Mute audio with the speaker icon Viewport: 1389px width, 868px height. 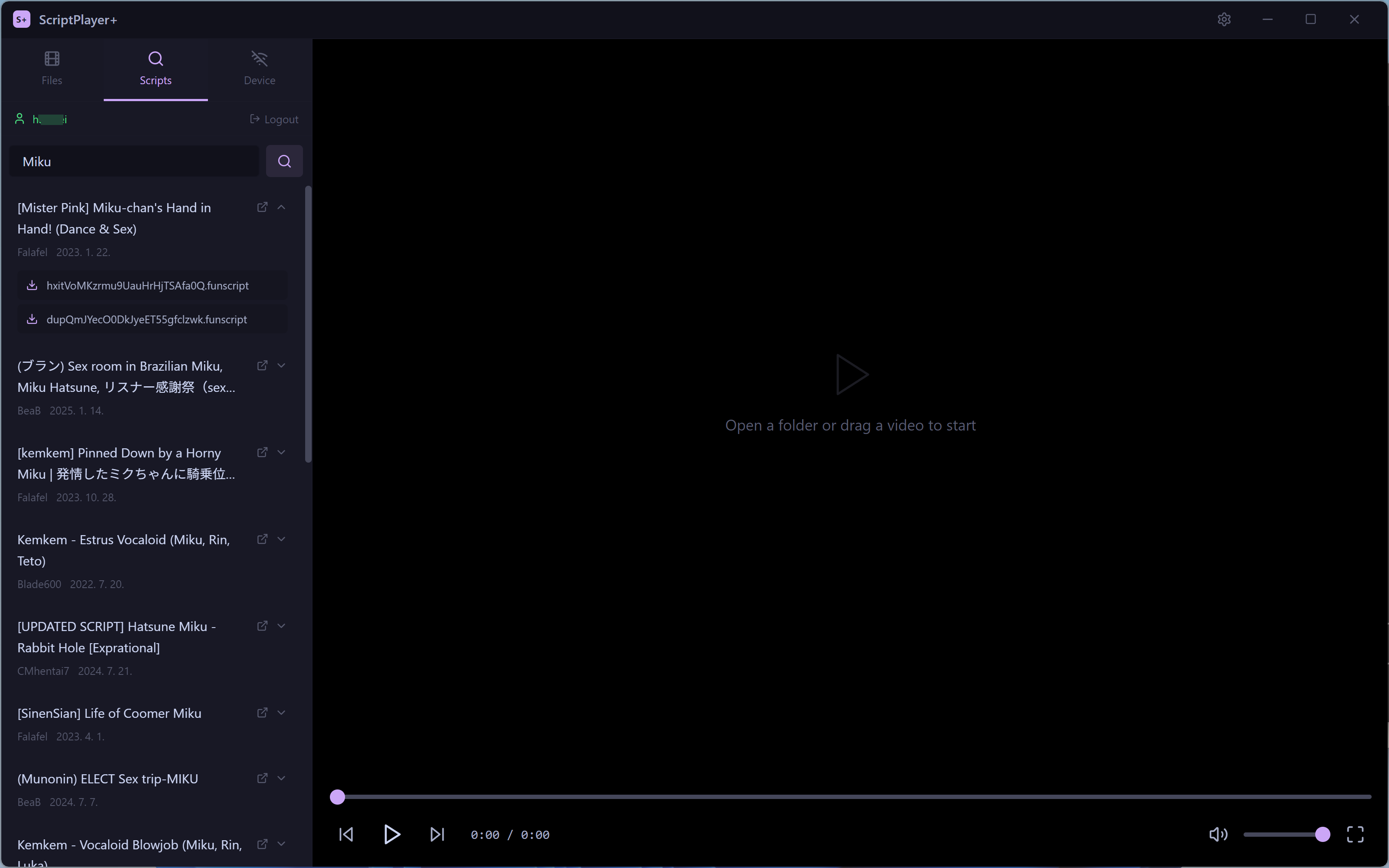[x=1218, y=834]
